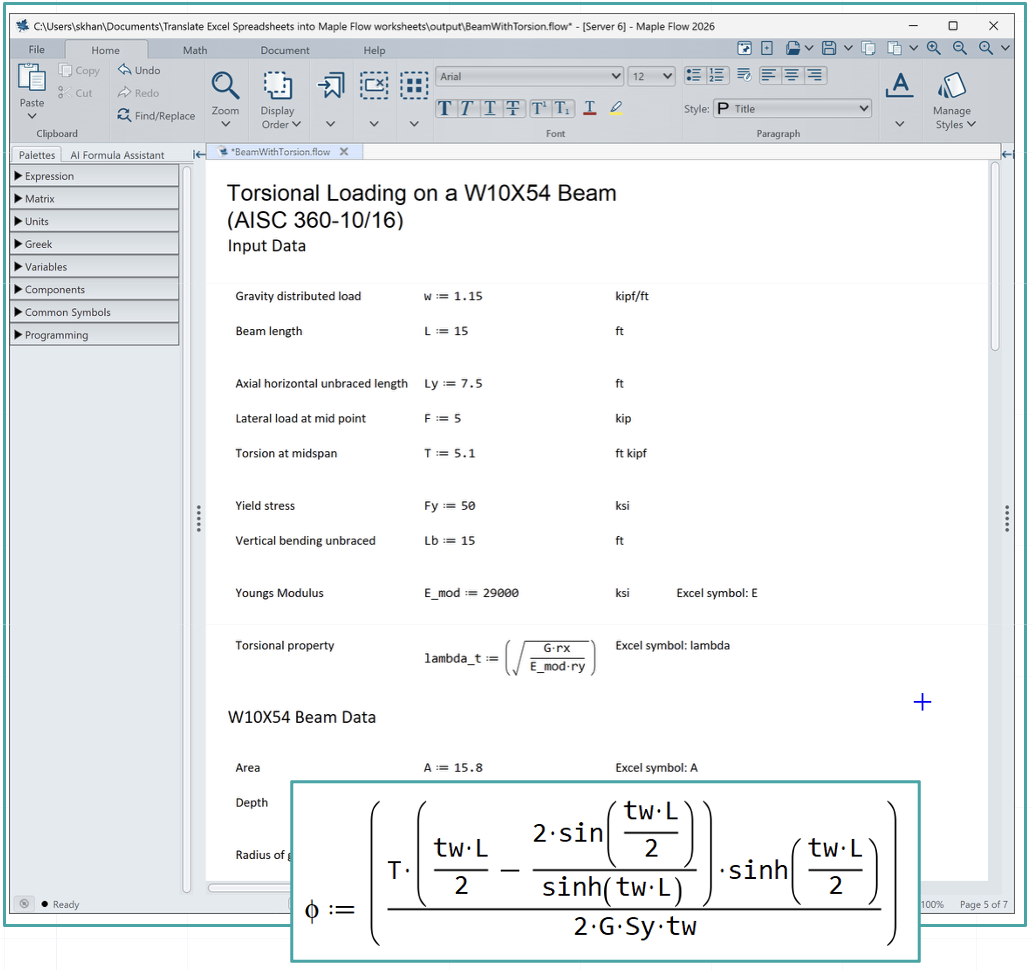This screenshot has height=970, width=1032.
Task: Switch to the Document ribbon tab
Action: click(x=284, y=50)
